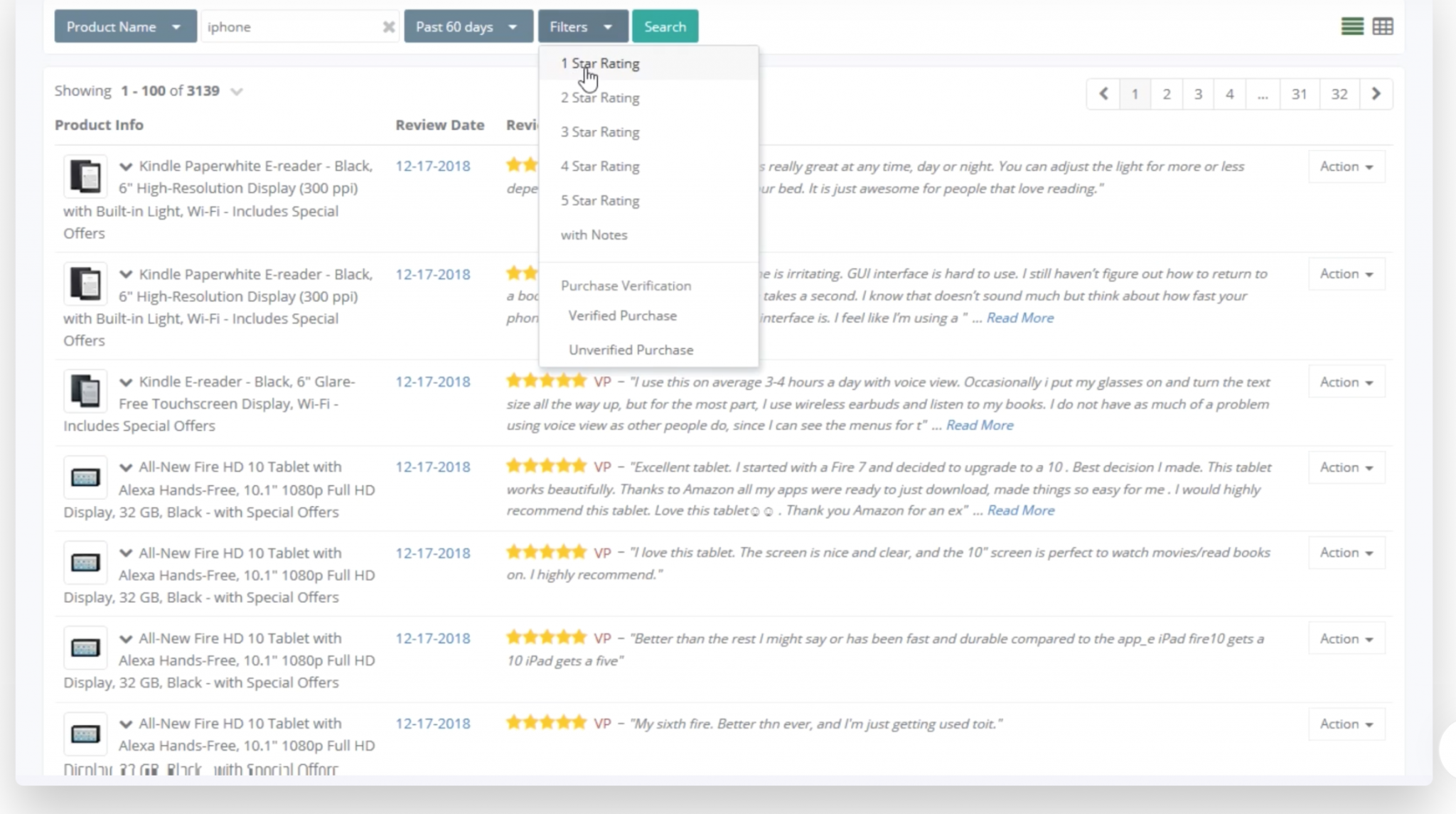Click the Search button

pos(665,26)
